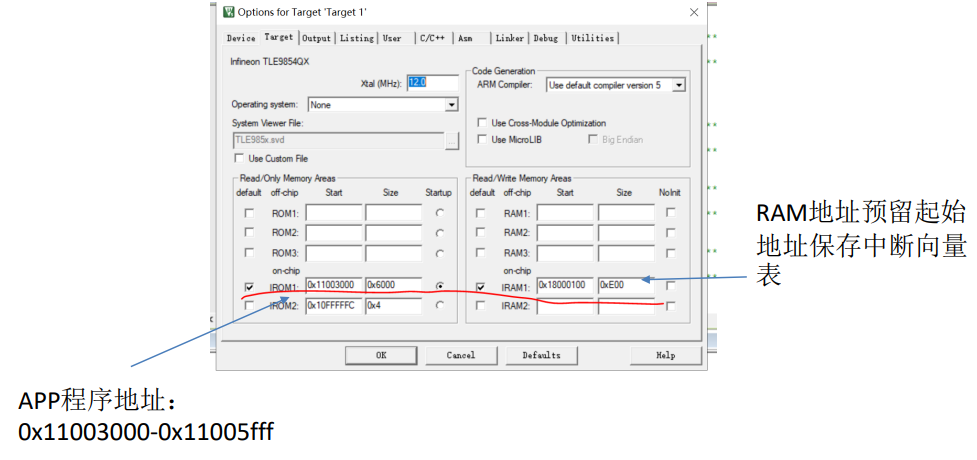Click the RAM2 Size field
The height and width of the screenshot is (460, 977).
click(x=626, y=233)
